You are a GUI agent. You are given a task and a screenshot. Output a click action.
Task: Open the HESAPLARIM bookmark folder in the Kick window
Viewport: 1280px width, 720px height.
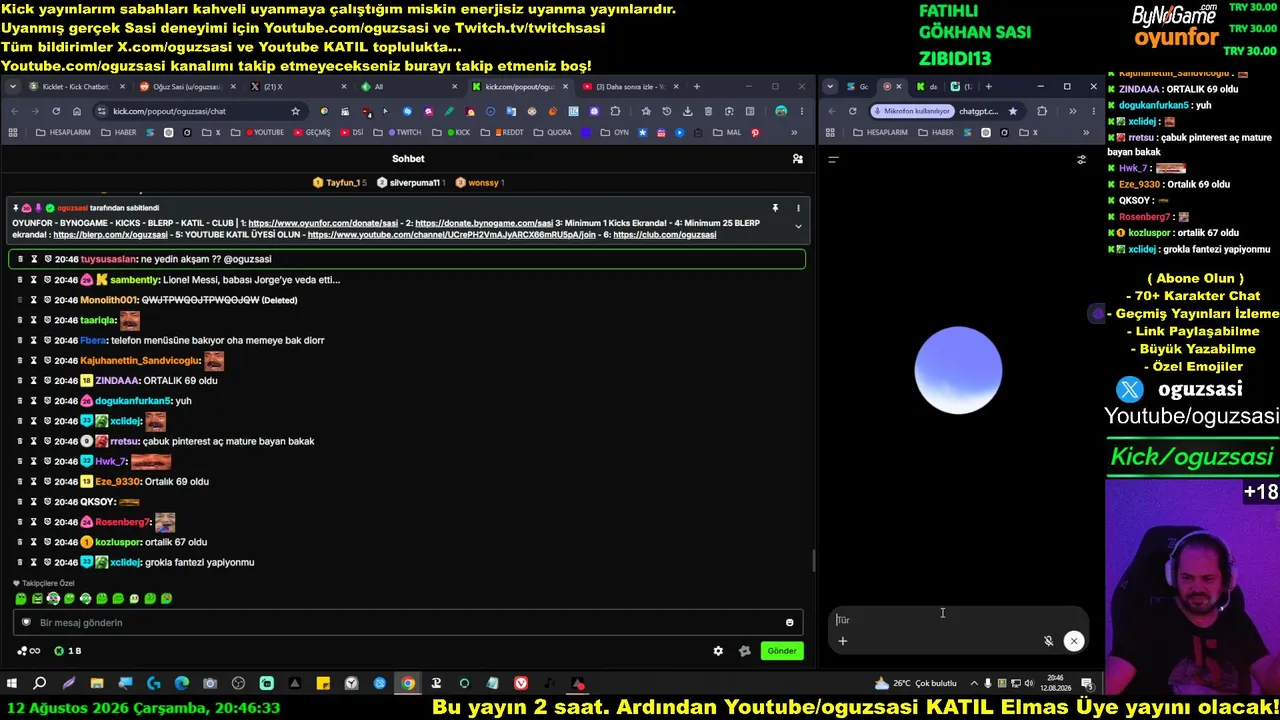coord(62,132)
